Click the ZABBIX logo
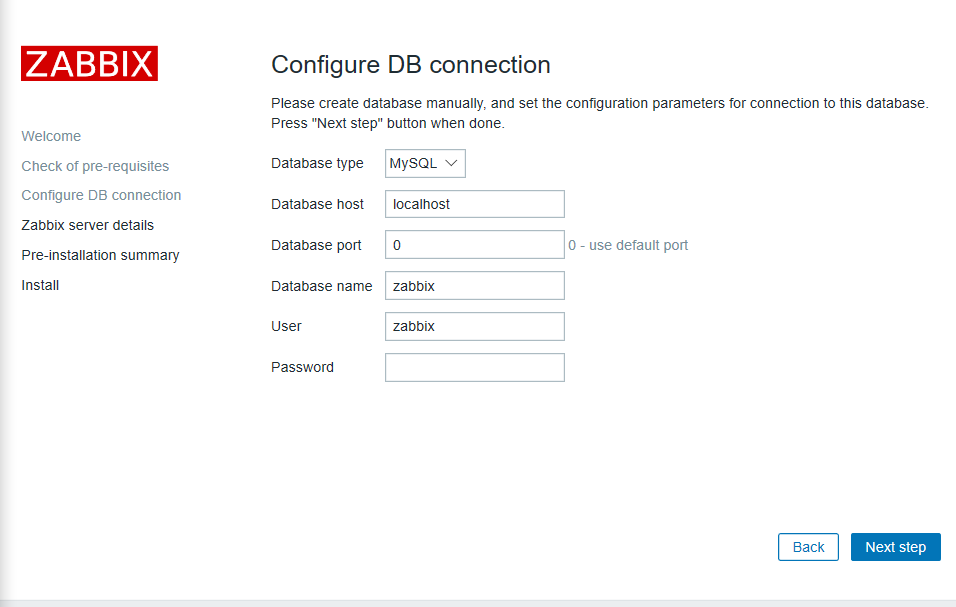 [89, 63]
